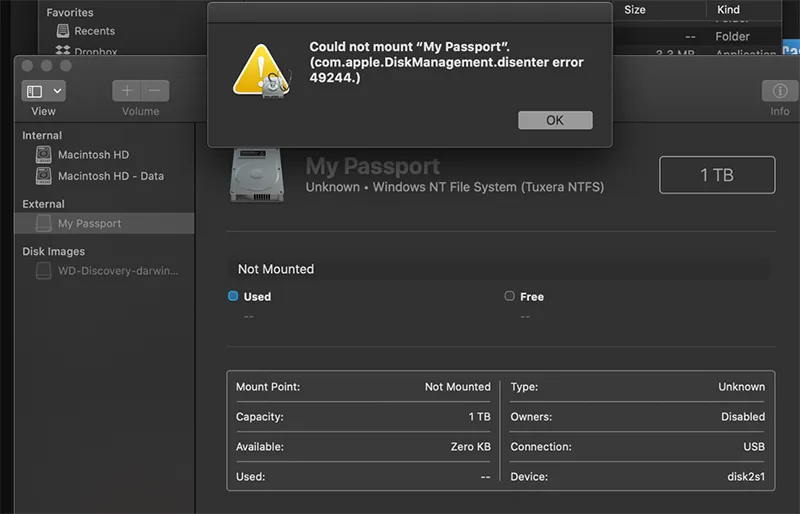Click the sidebar View toggle icon
This screenshot has width=800, height=514.
tap(35, 91)
